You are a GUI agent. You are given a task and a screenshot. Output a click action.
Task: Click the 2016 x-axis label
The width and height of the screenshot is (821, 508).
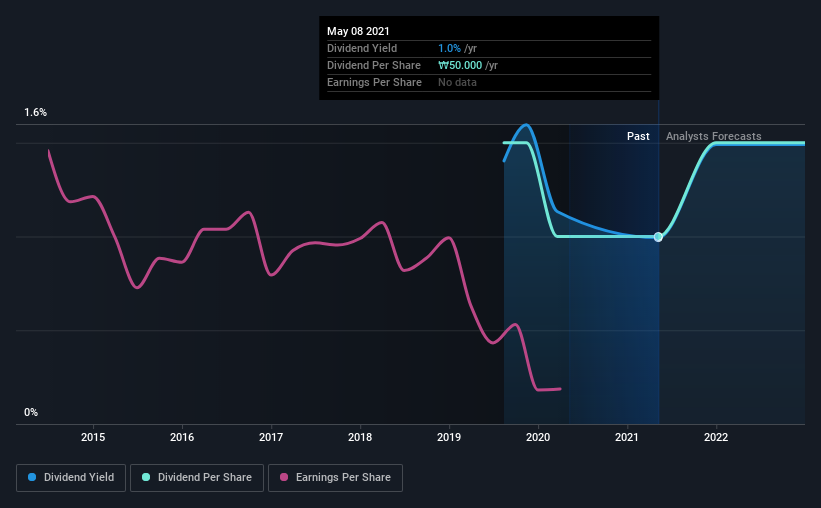pyautogui.click(x=182, y=437)
